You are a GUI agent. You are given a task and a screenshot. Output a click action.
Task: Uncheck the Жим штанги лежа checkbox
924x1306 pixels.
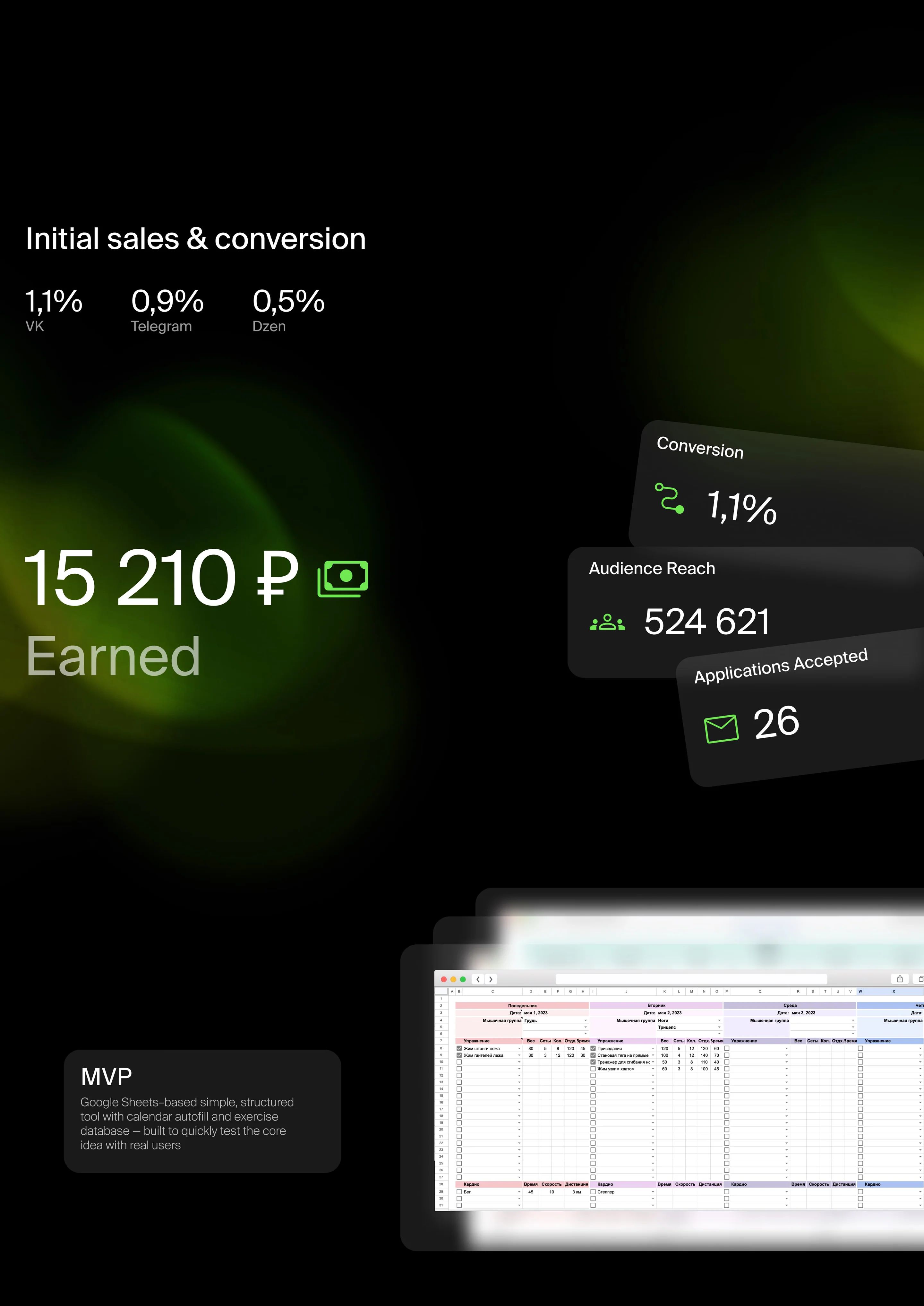(459, 1048)
